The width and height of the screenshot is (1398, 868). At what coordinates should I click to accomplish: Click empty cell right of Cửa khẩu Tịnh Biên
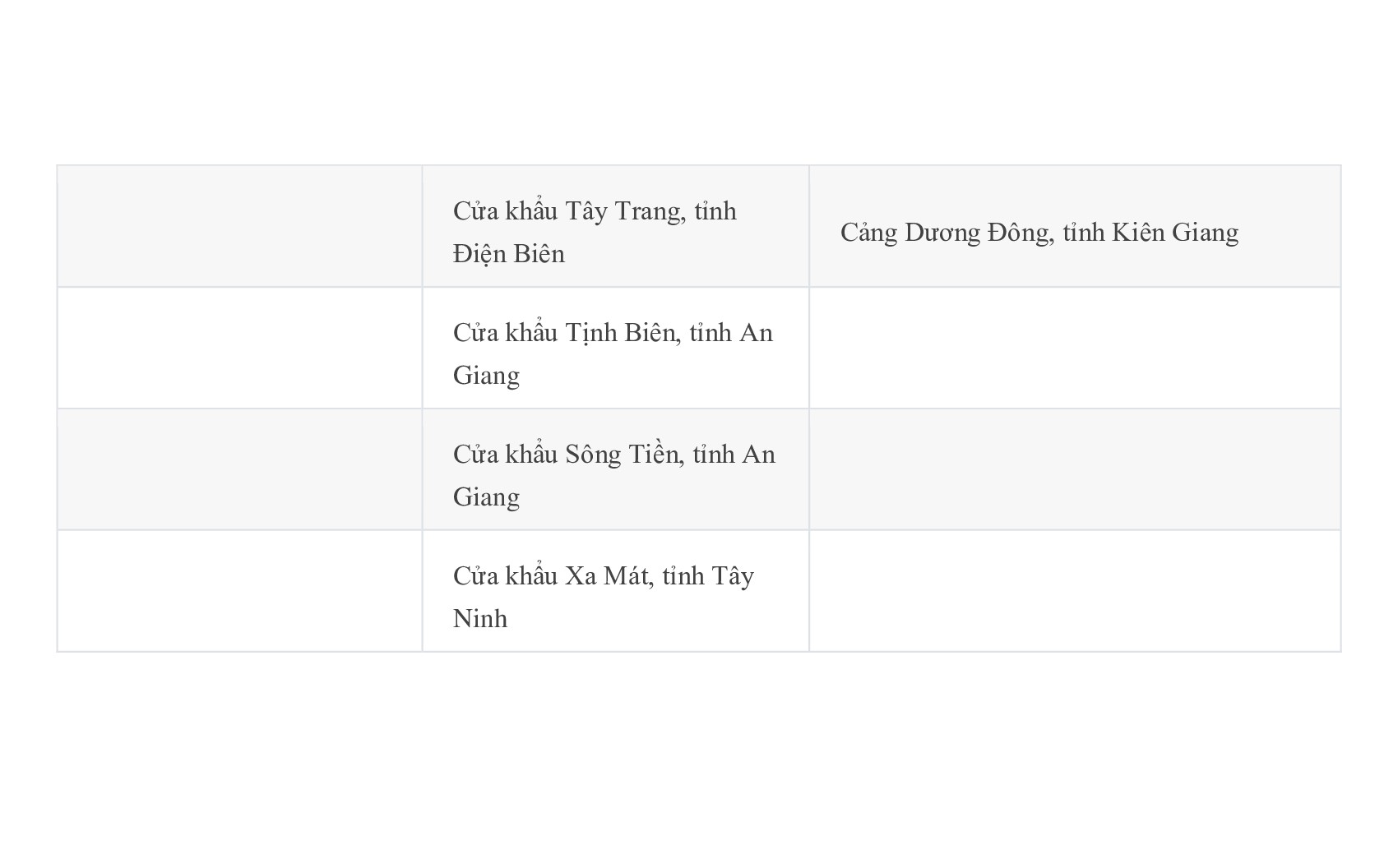pos(1074,349)
